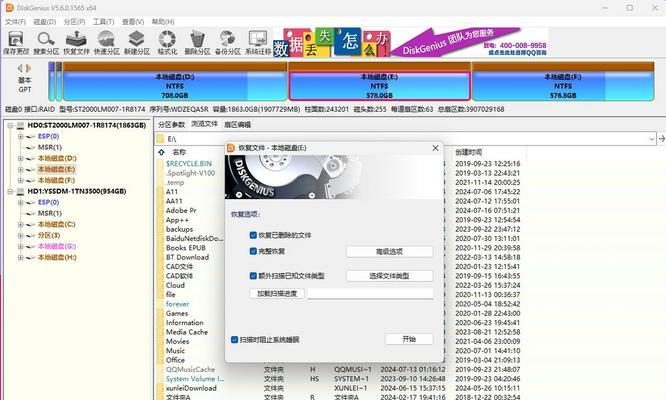Viewport: 666px width, 400px height.
Task: Click the 数据丢失怎么办 banner ad
Action: click(331, 42)
